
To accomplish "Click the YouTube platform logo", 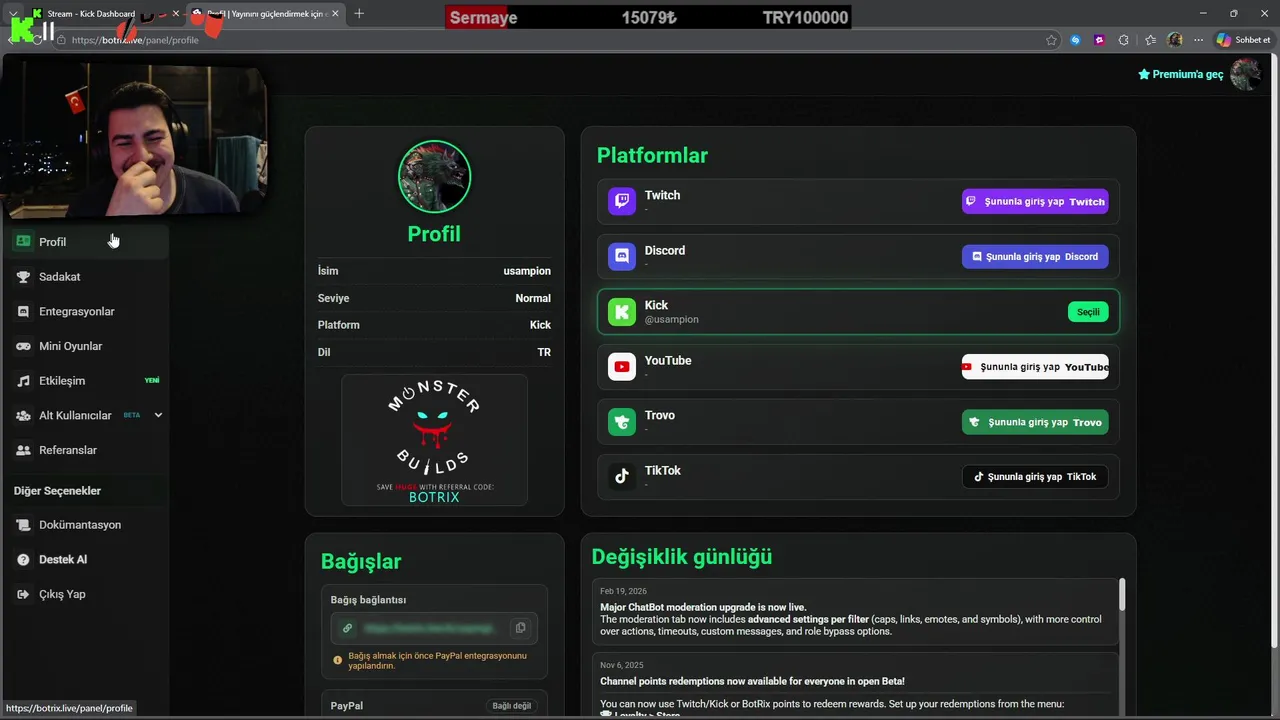I will (x=622, y=367).
